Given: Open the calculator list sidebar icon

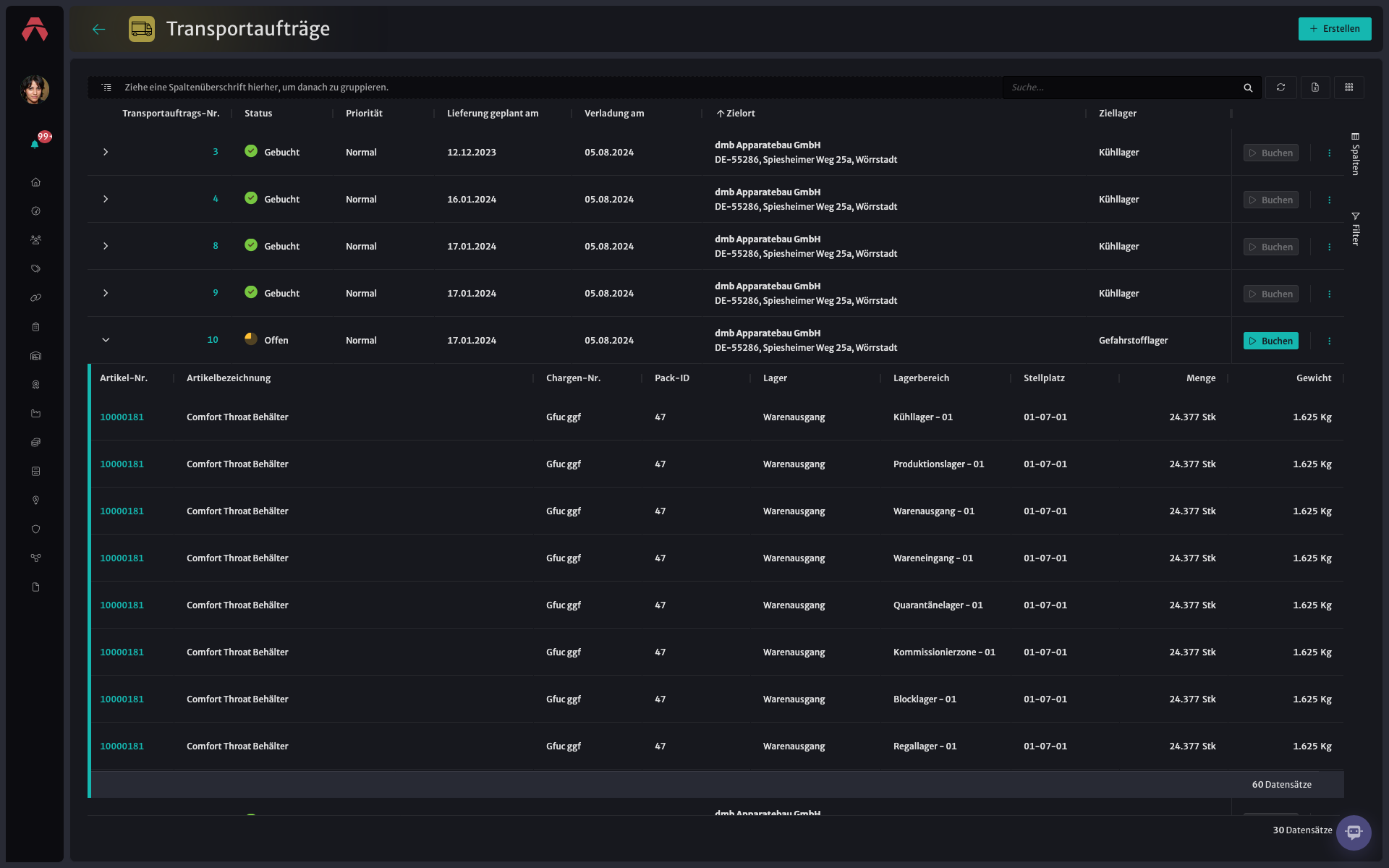Looking at the screenshot, I should coord(35,472).
